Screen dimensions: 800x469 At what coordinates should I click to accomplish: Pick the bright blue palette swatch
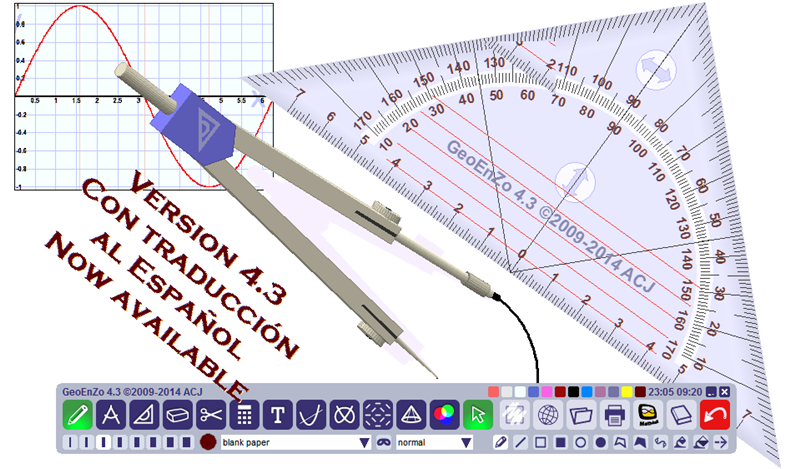(x=587, y=392)
